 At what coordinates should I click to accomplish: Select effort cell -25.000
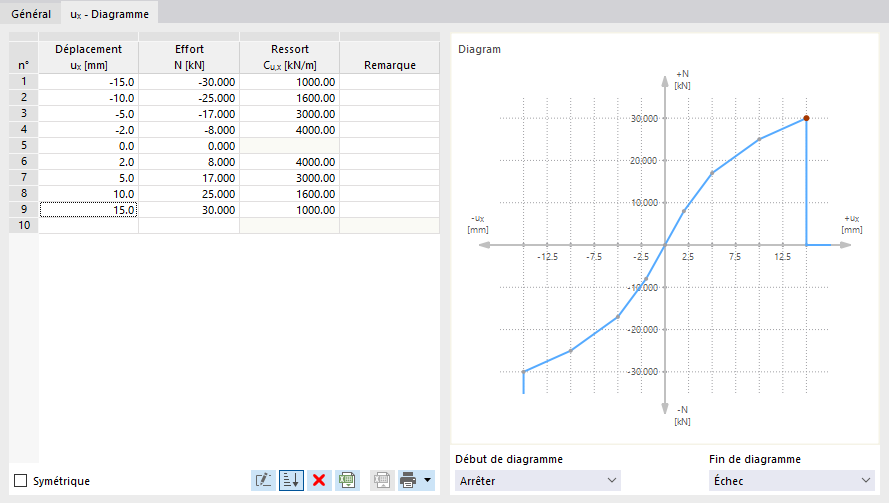tap(189, 98)
